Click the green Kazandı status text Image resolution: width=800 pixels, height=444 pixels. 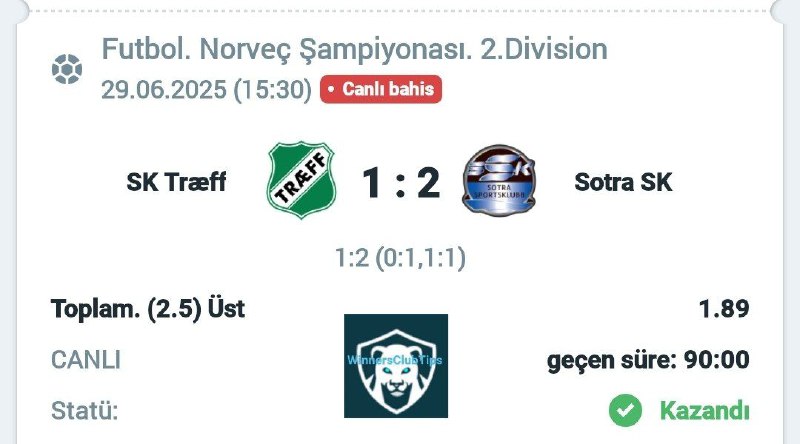click(705, 410)
